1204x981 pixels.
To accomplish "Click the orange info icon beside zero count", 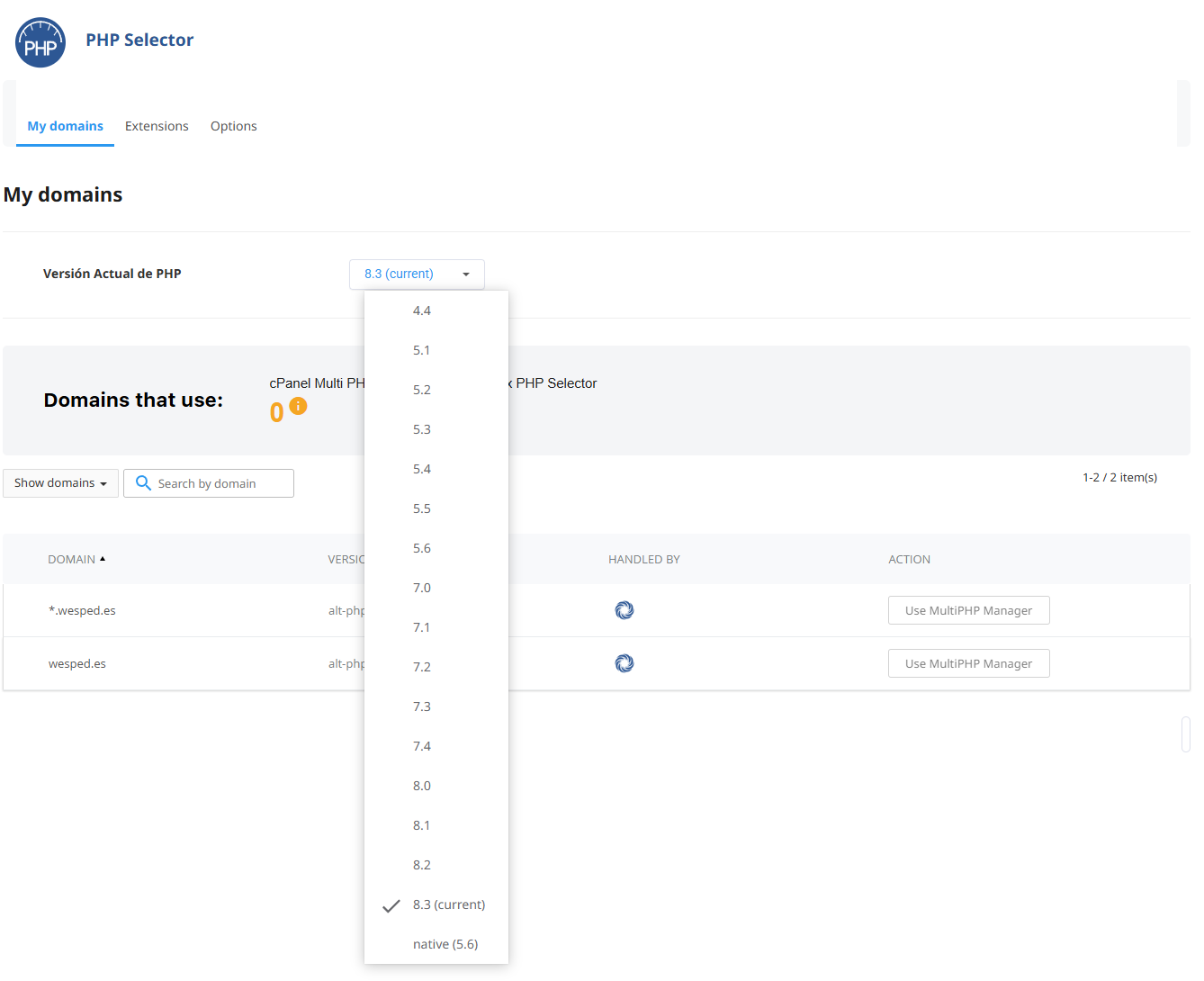I will (298, 406).
